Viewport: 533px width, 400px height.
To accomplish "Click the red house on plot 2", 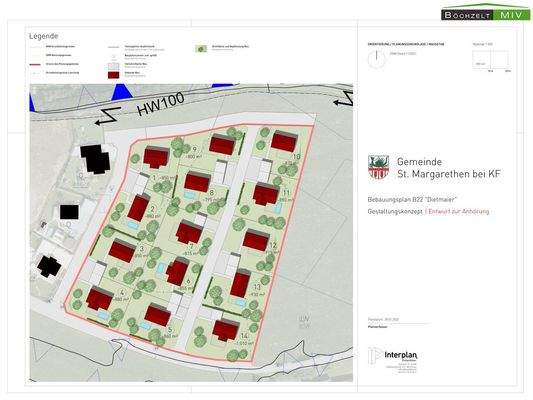I will pyautogui.click(x=138, y=207).
